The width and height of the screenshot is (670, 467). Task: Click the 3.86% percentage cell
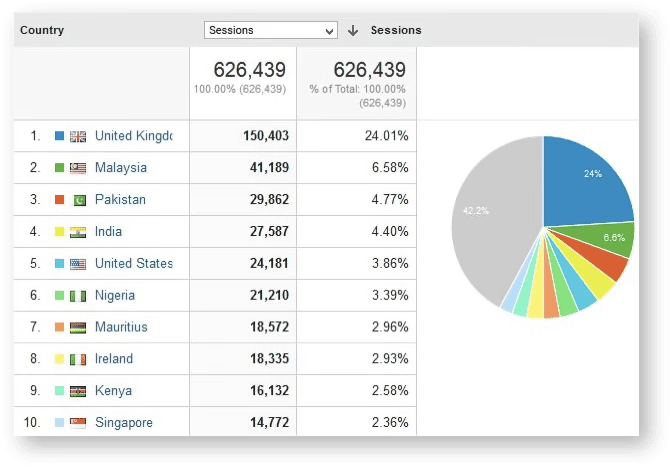(x=390, y=263)
